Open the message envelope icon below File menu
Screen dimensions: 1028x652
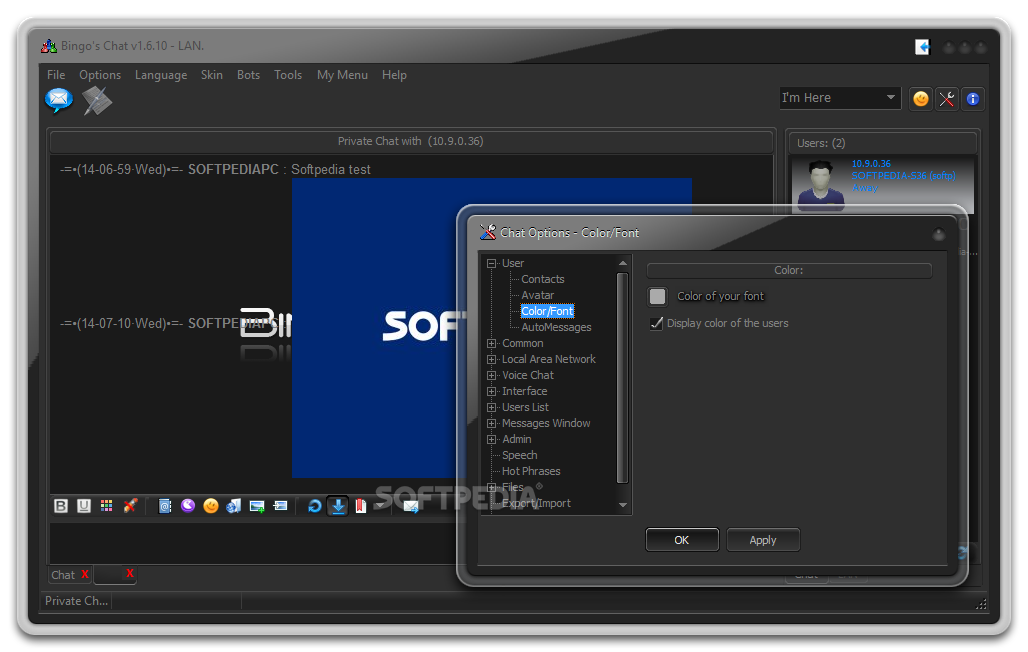58,100
